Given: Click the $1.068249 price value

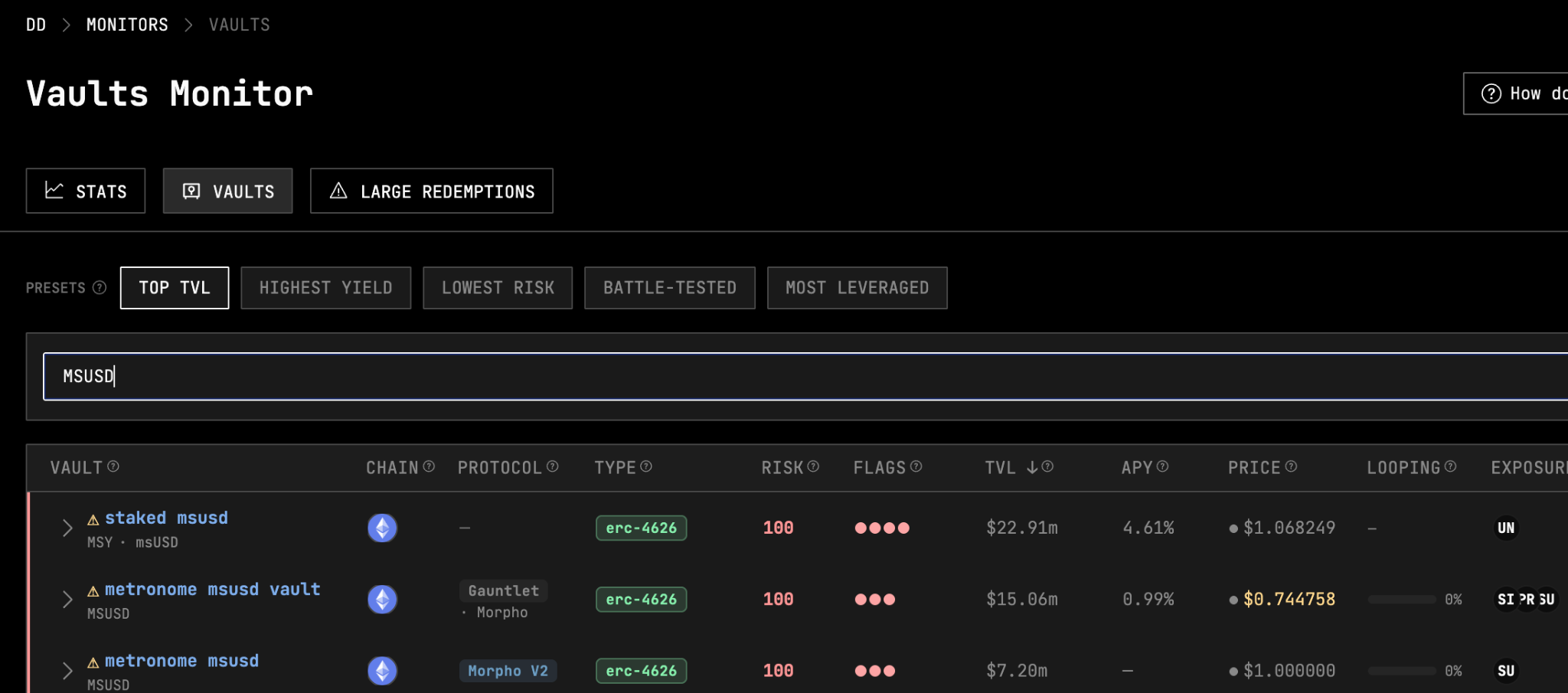Looking at the screenshot, I should pyautogui.click(x=1289, y=528).
